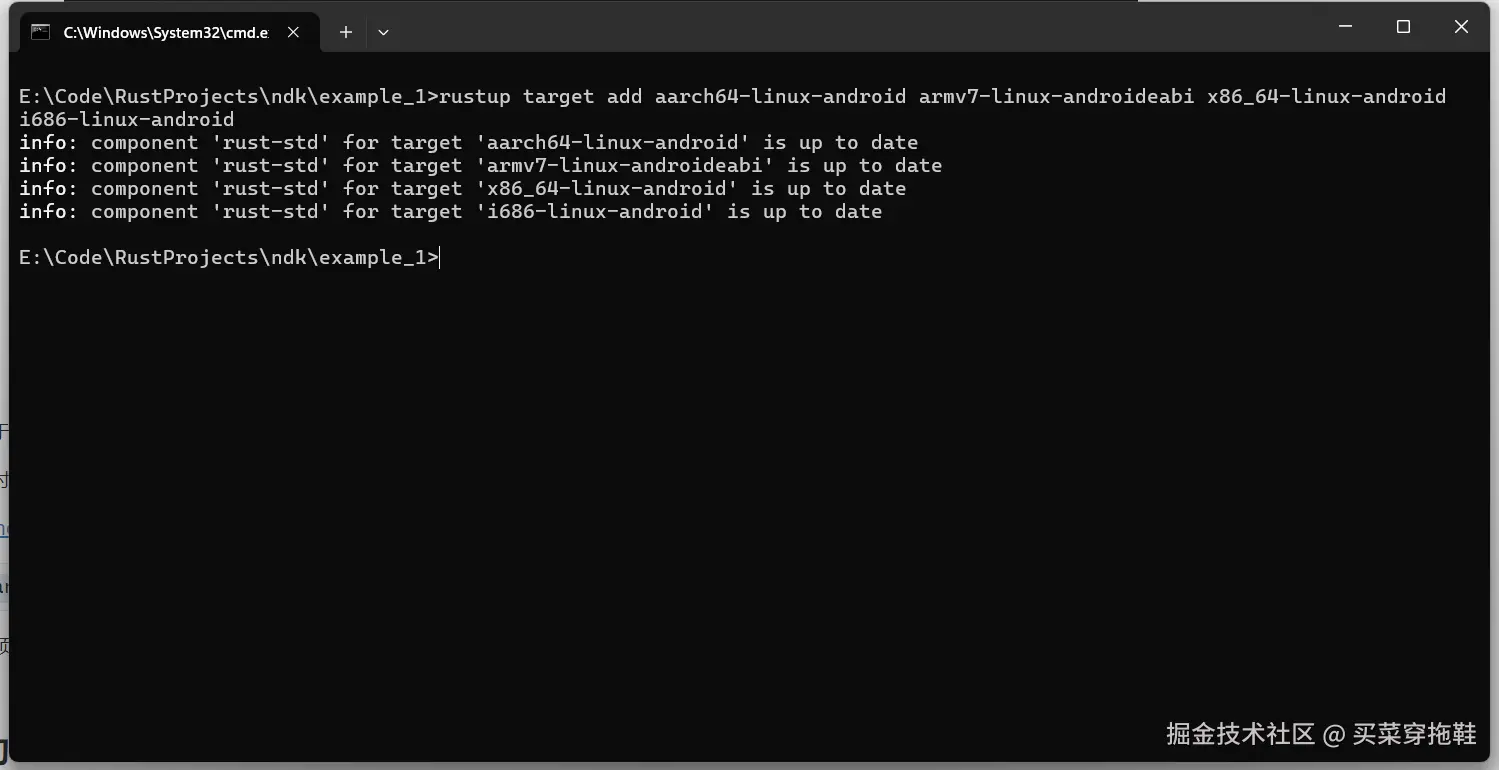Select the C:\Windows\System32\cmd.exe tab title
The width and height of the screenshot is (1499, 770).
(x=166, y=32)
